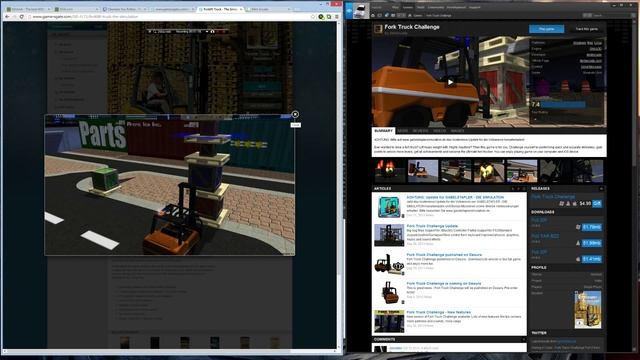Play the Fork Truck Challenge video

(450, 82)
